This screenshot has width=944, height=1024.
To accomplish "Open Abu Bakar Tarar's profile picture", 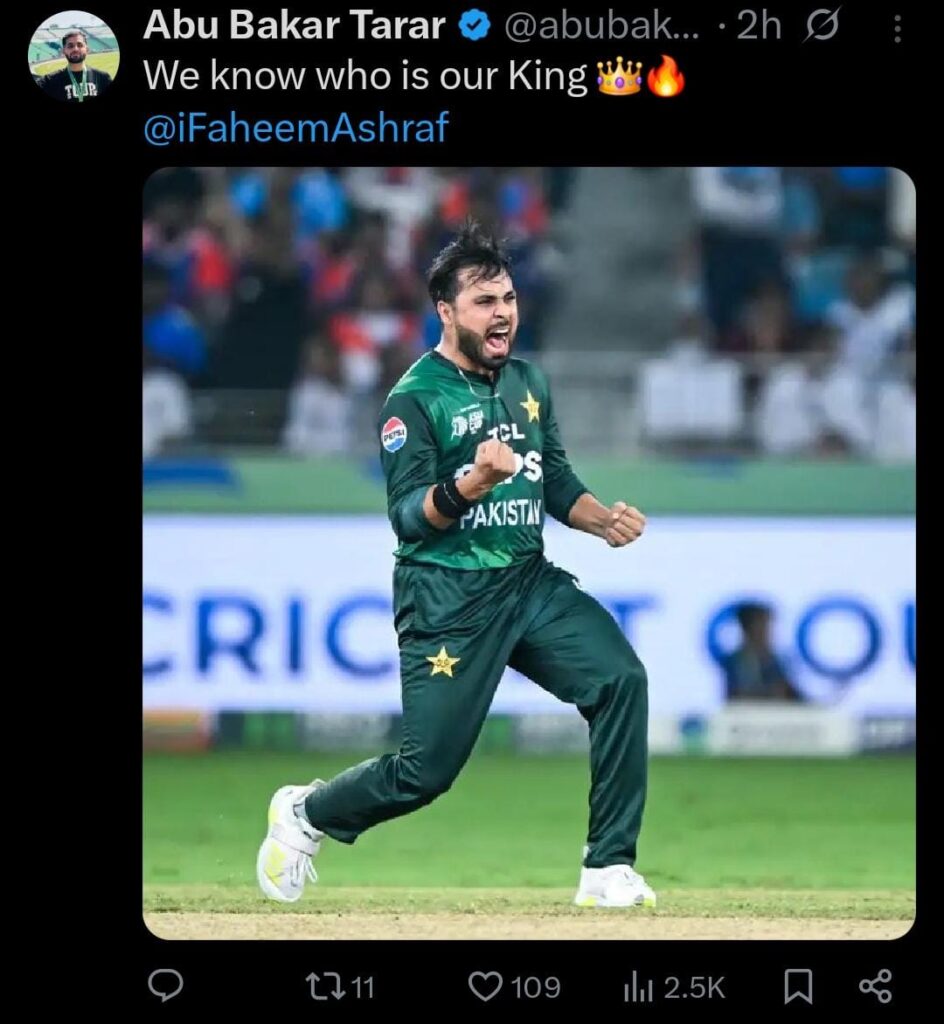I will (74, 56).
